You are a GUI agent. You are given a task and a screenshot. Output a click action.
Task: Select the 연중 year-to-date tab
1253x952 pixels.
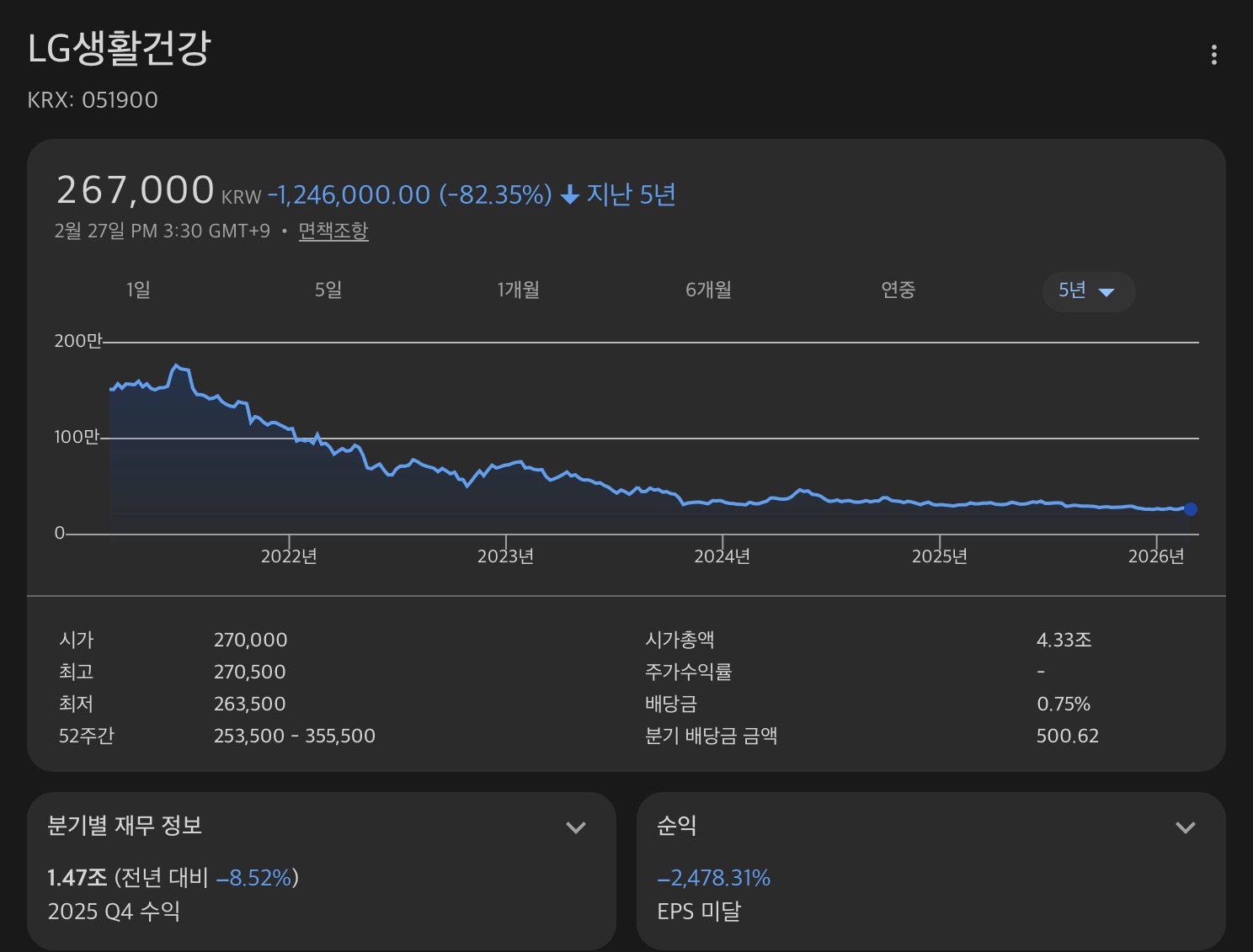coord(898,290)
